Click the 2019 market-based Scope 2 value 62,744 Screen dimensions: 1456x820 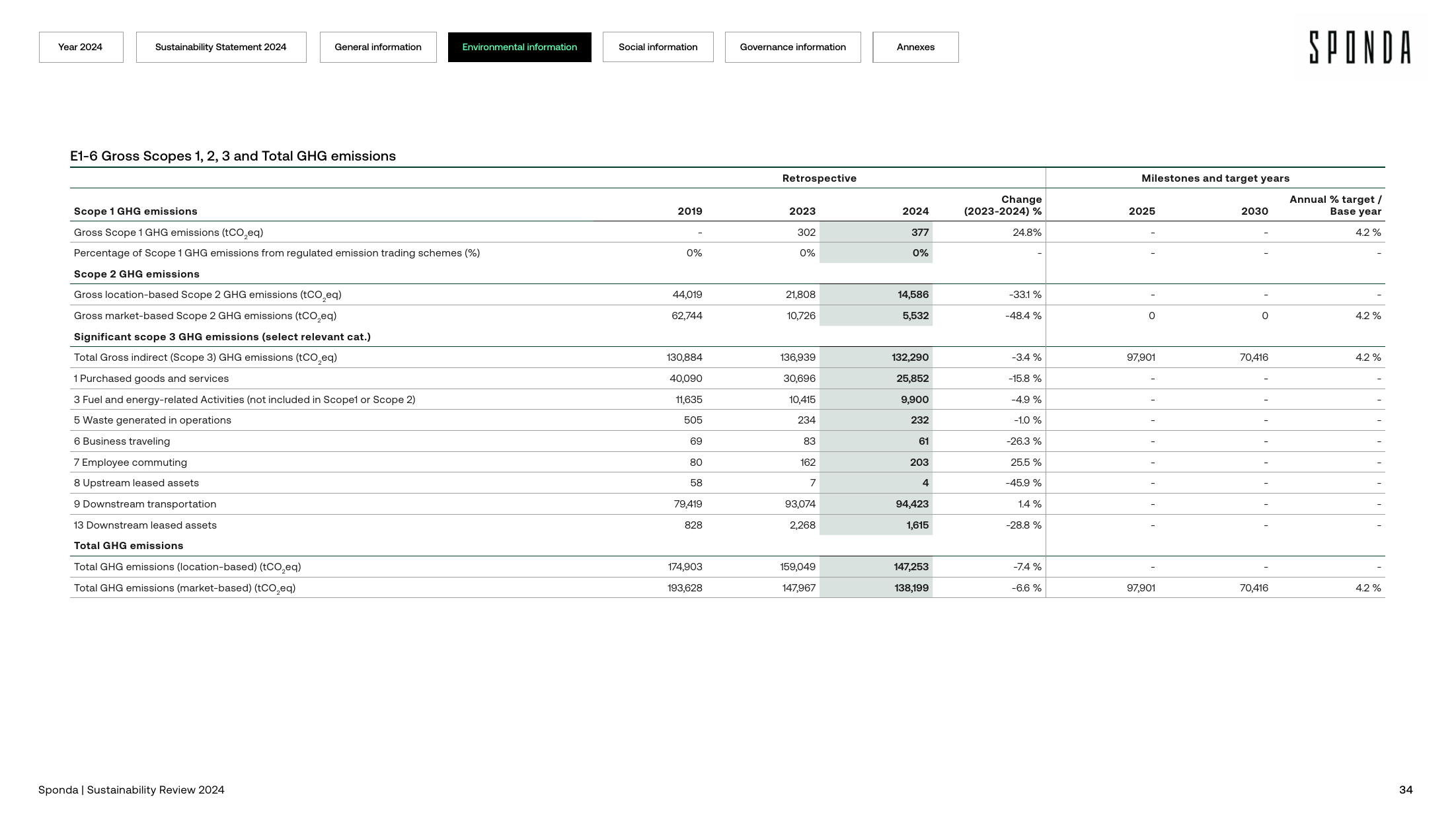[687, 316]
